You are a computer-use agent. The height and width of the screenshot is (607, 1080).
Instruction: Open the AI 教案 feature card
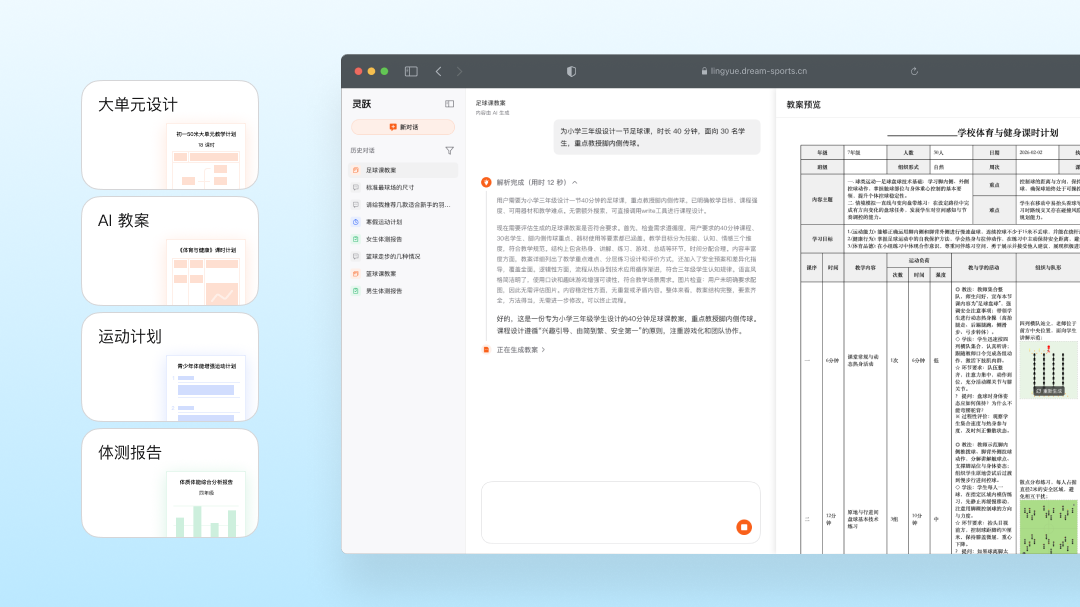(170, 251)
